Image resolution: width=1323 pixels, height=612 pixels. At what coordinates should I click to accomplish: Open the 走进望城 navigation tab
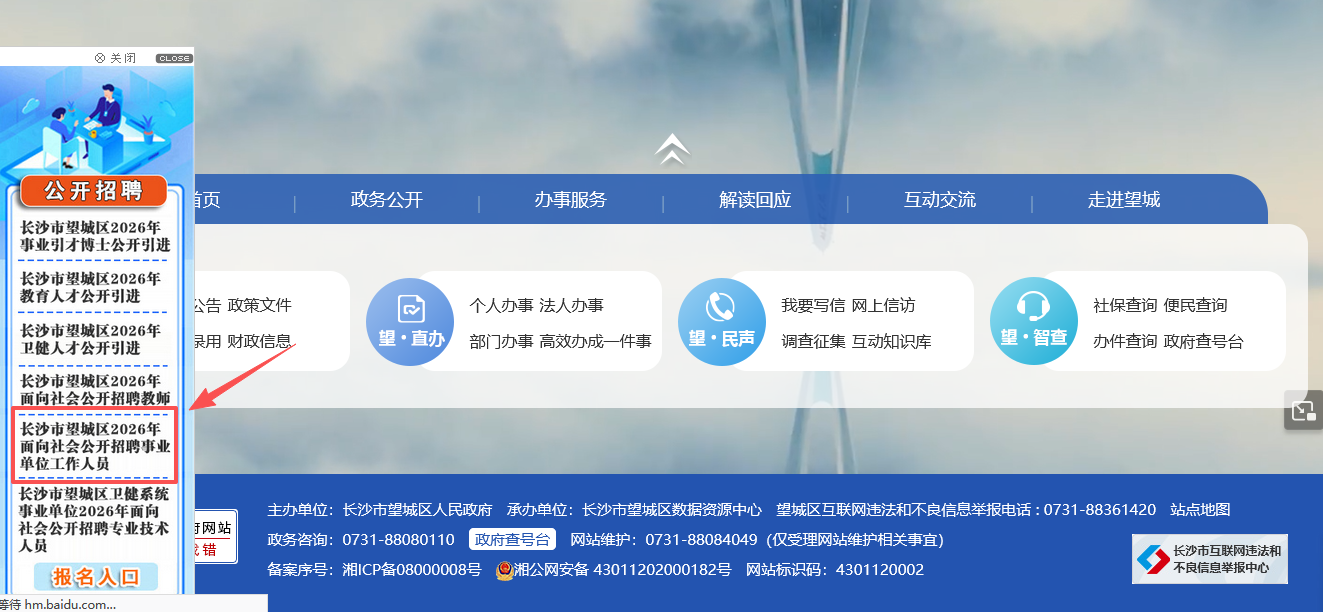(1124, 200)
